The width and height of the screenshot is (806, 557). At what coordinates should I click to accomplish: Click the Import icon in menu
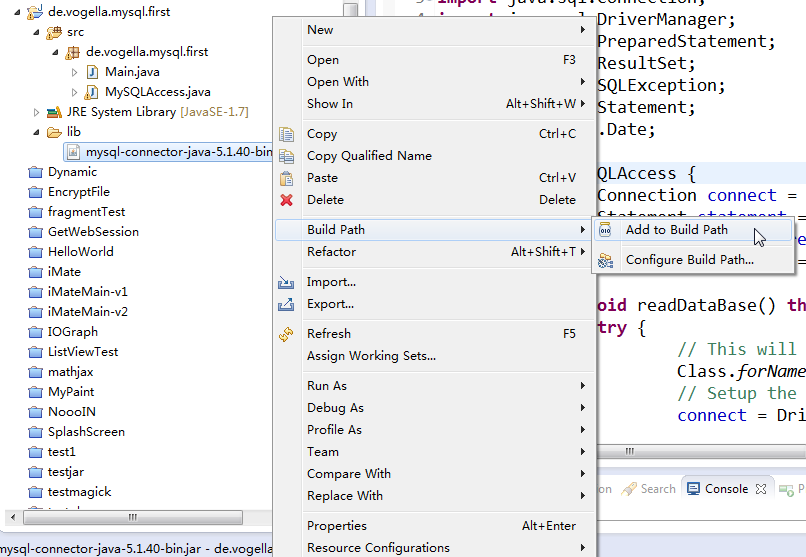287,282
